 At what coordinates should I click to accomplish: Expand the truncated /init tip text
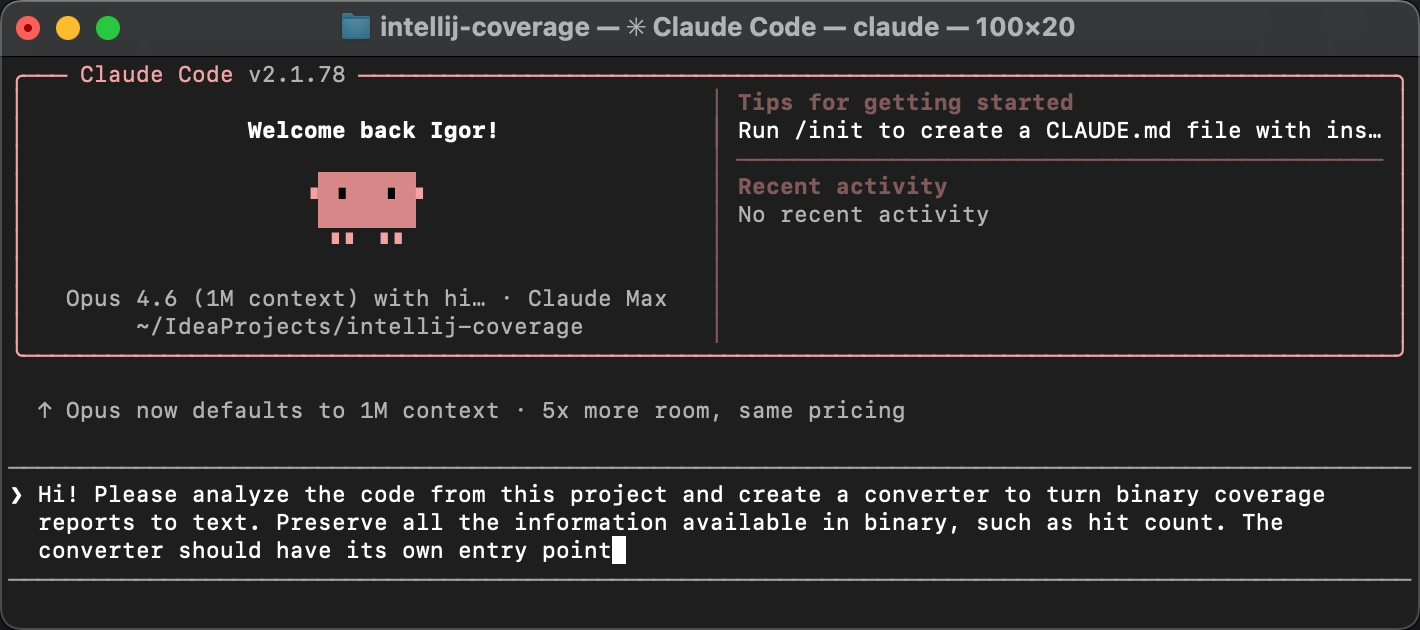1374,130
